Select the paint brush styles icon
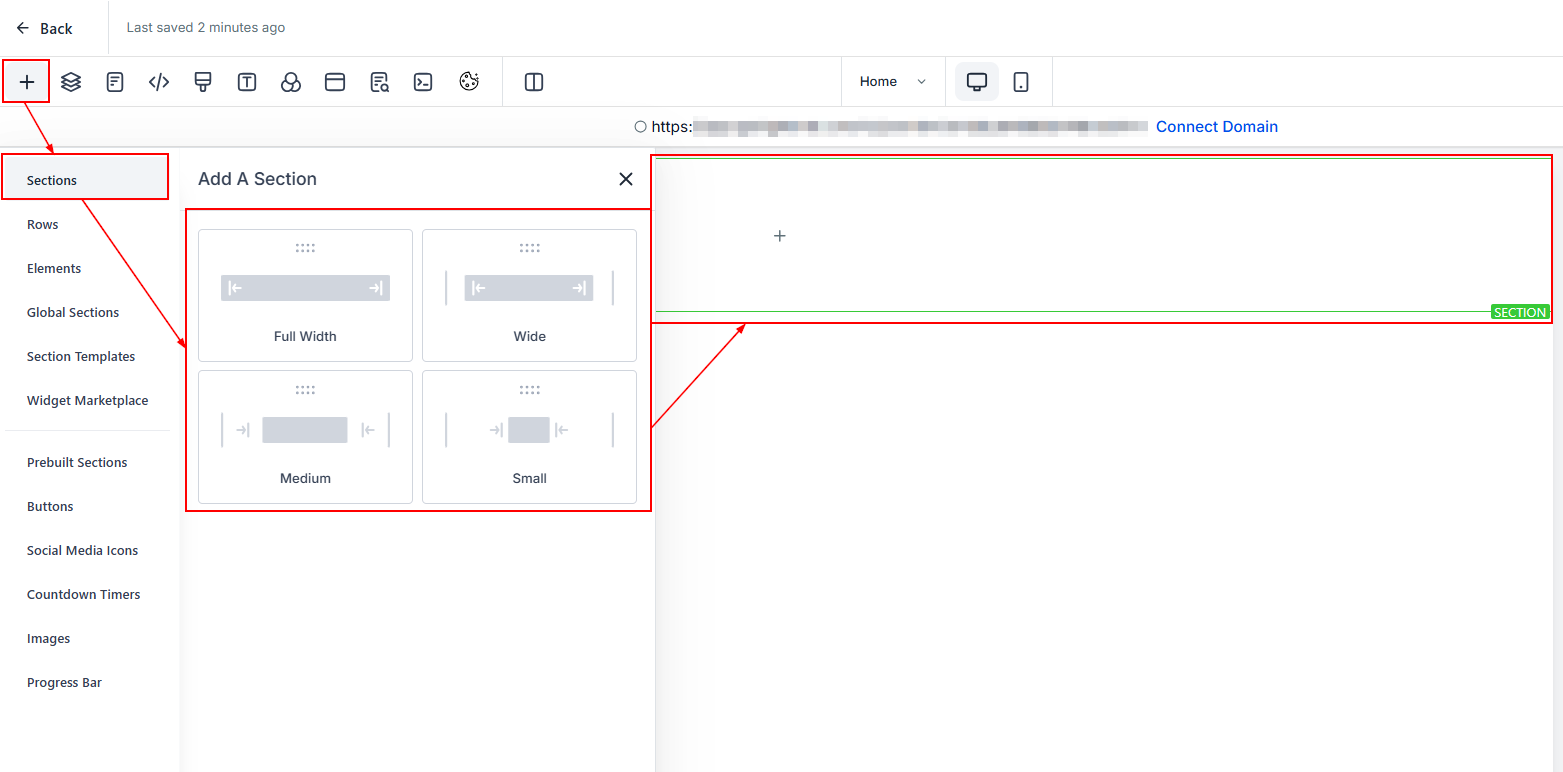Image resolution: width=1563 pixels, height=772 pixels. click(x=203, y=82)
